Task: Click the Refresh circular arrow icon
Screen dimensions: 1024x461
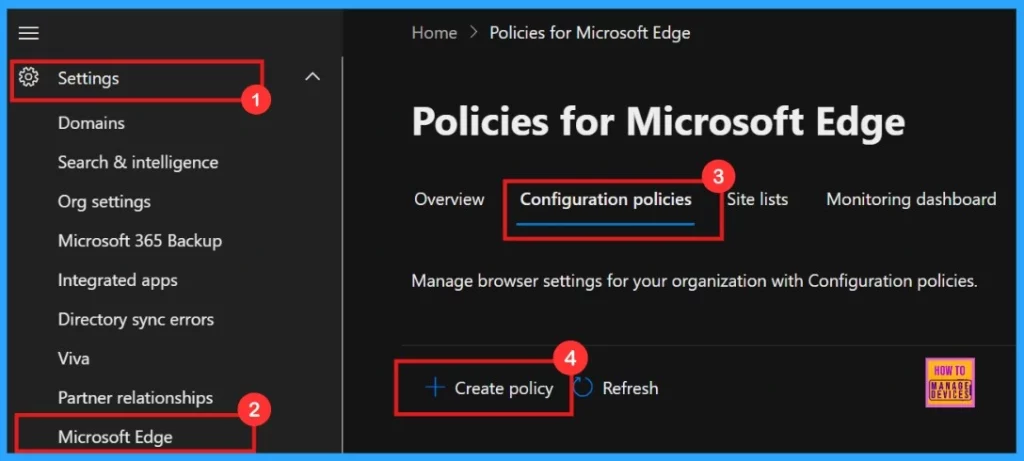Action: [584, 388]
